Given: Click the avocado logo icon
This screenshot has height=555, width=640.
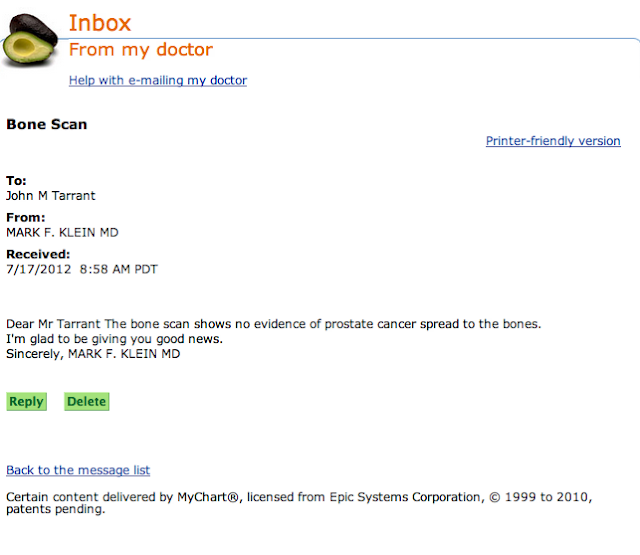Looking at the screenshot, I should click(33, 36).
